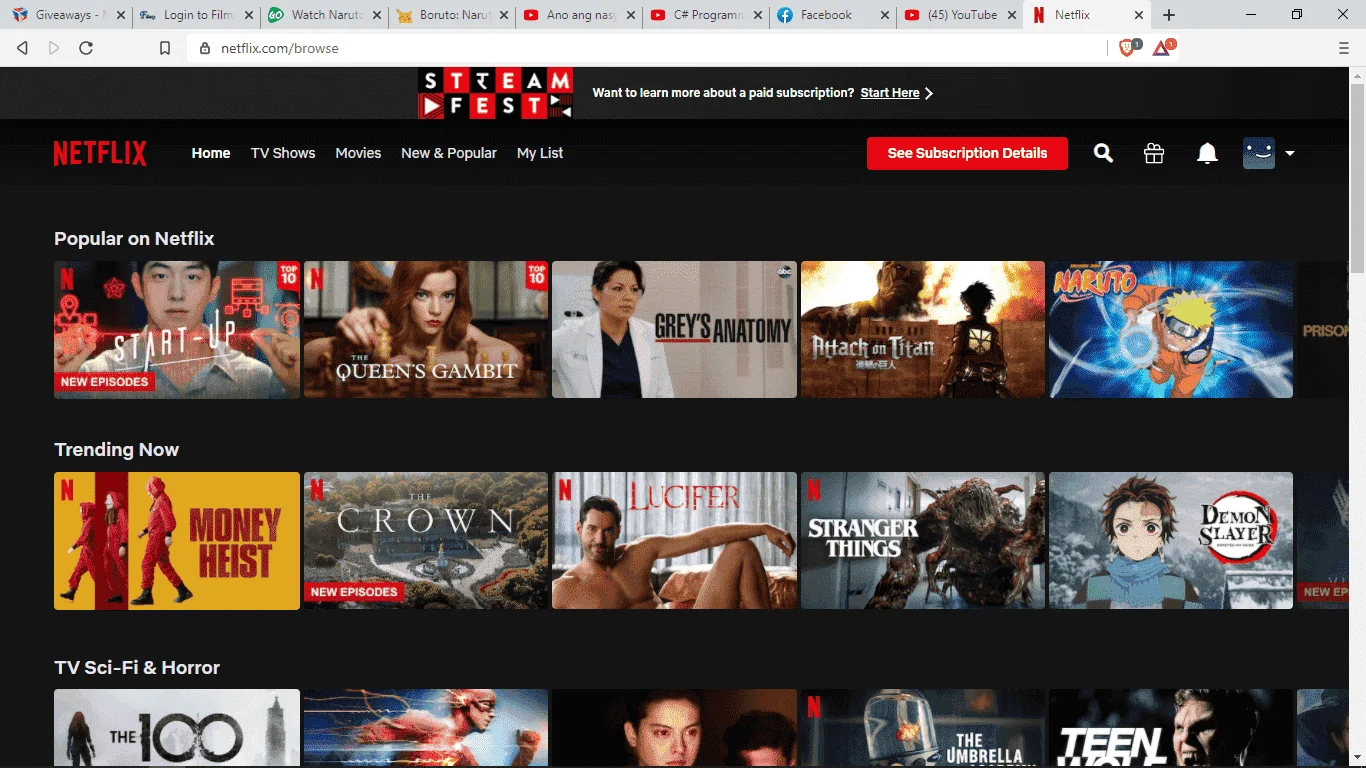Click the chevron after Start Here
The image size is (1366, 768).
pyautogui.click(x=929, y=93)
